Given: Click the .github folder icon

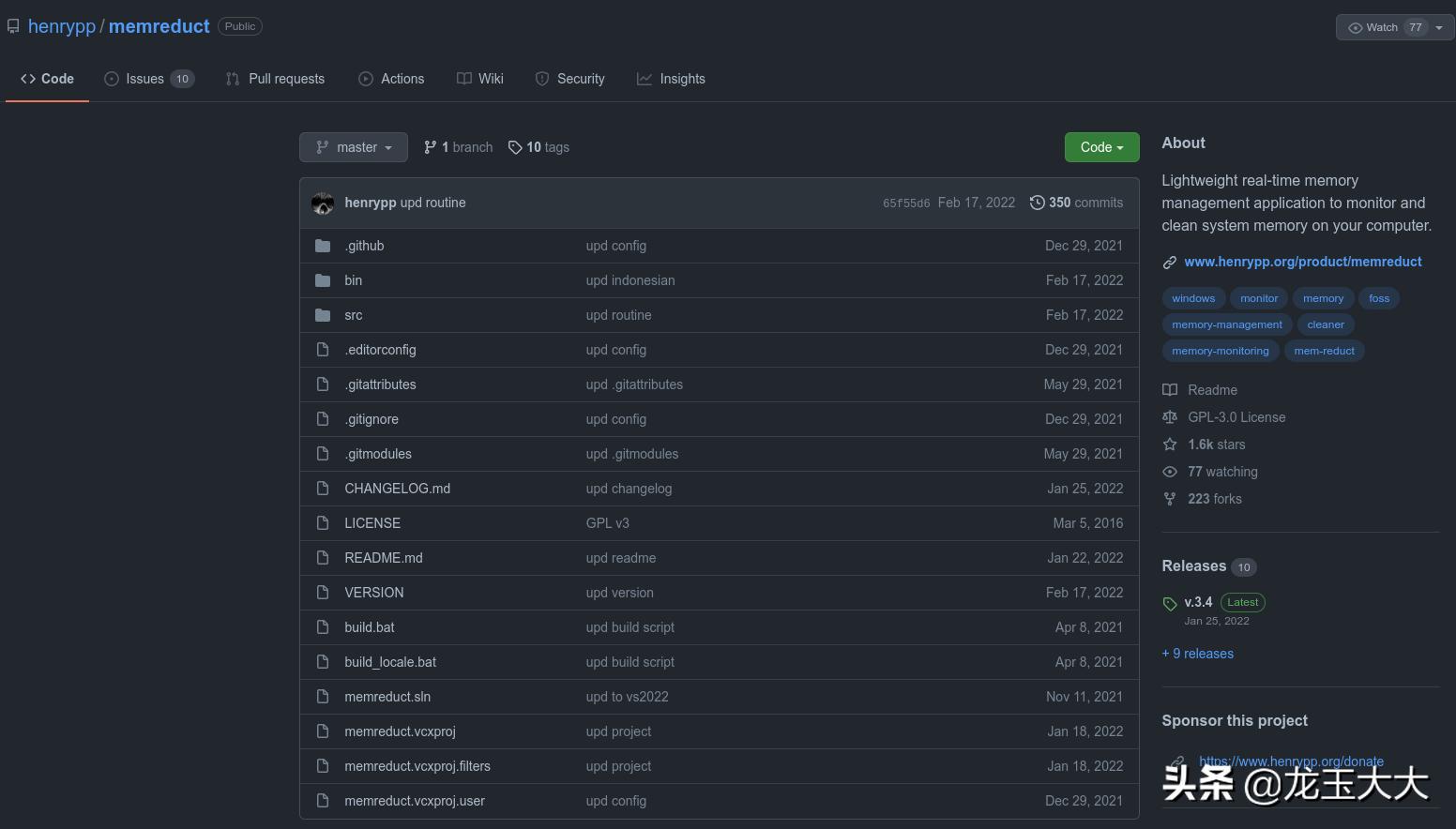Looking at the screenshot, I should [323, 246].
